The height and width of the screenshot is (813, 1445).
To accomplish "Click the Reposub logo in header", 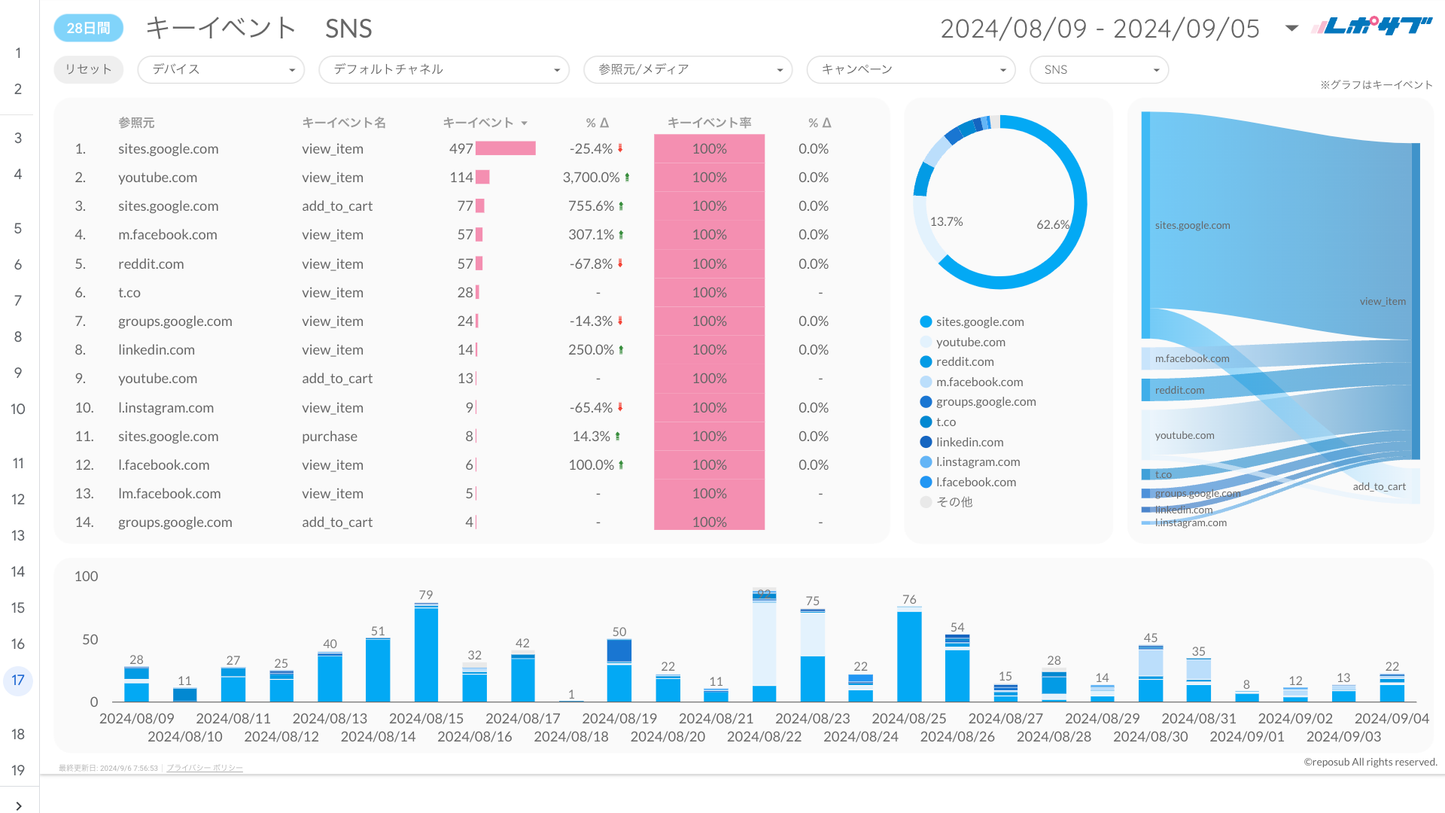I will click(1373, 27).
